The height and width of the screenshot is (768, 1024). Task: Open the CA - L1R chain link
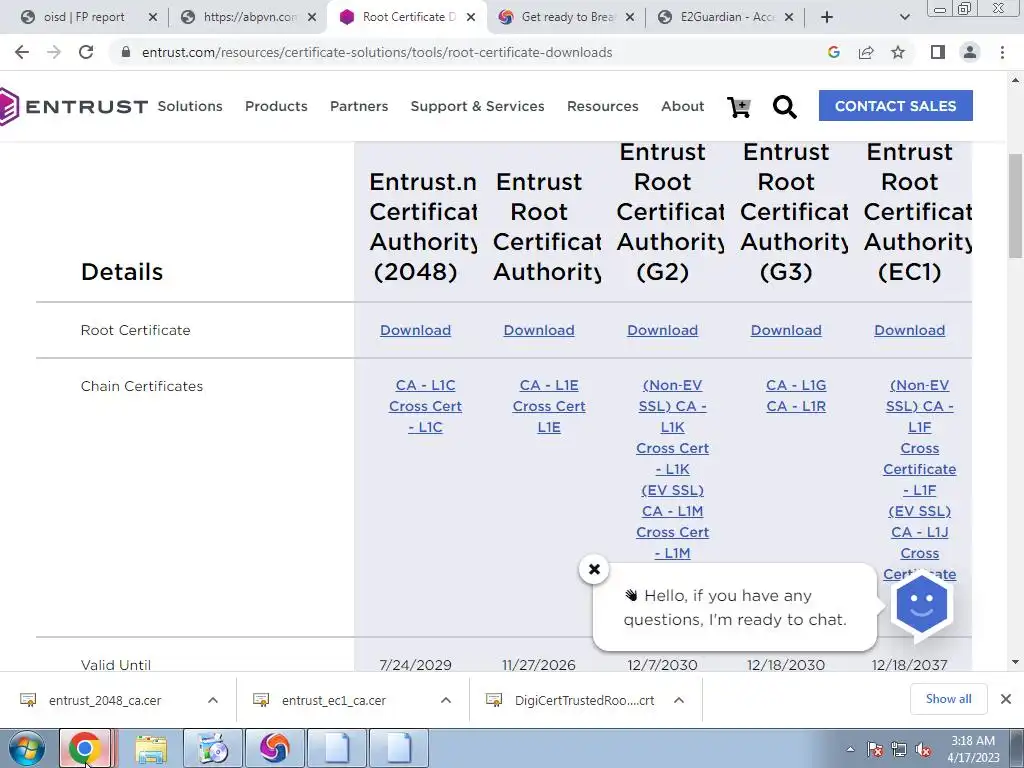796,406
